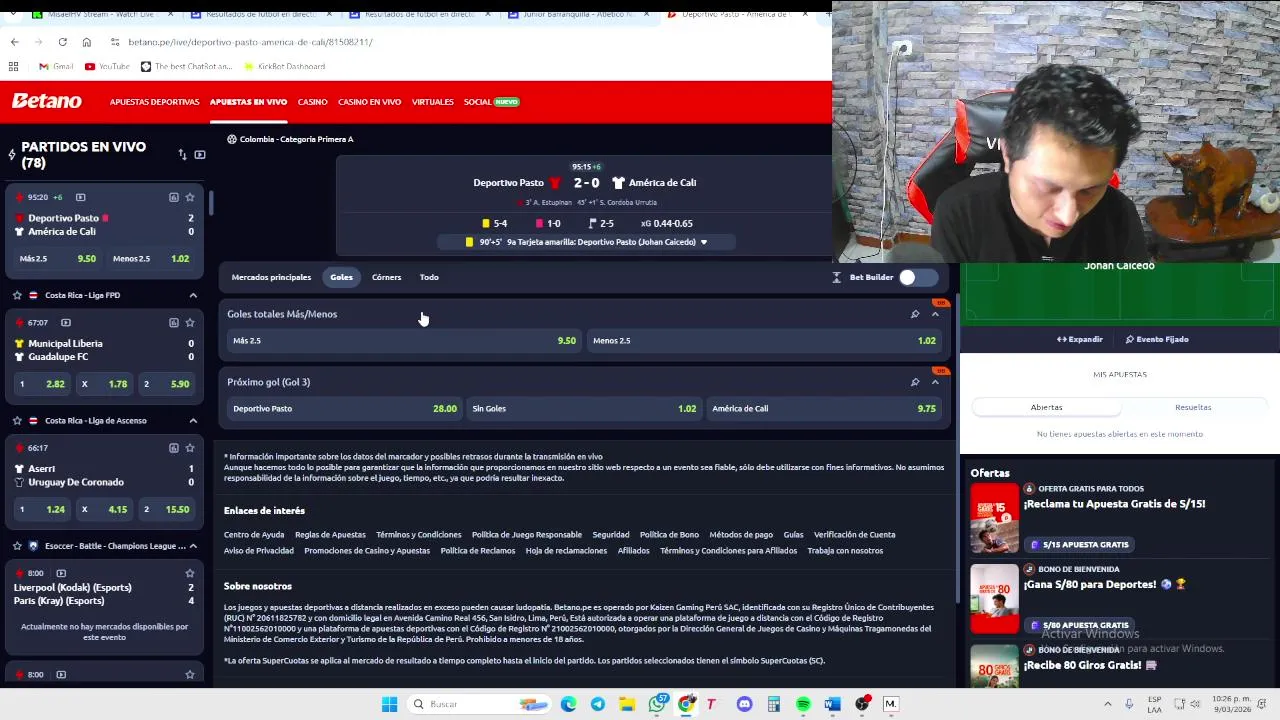Click Evento Fijado button
The image size is (1280, 720).
(1157, 339)
